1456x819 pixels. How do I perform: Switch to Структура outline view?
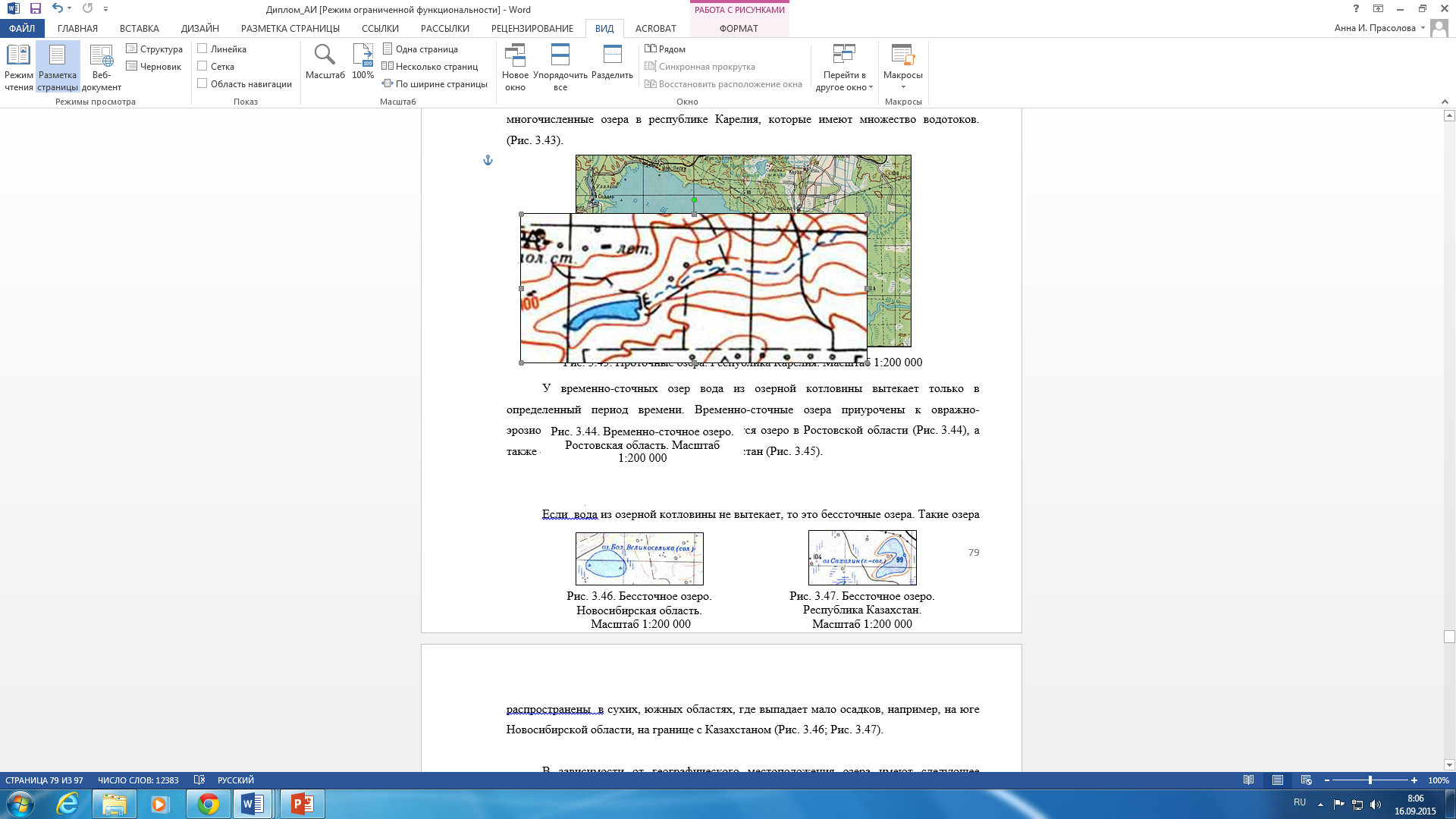(155, 49)
